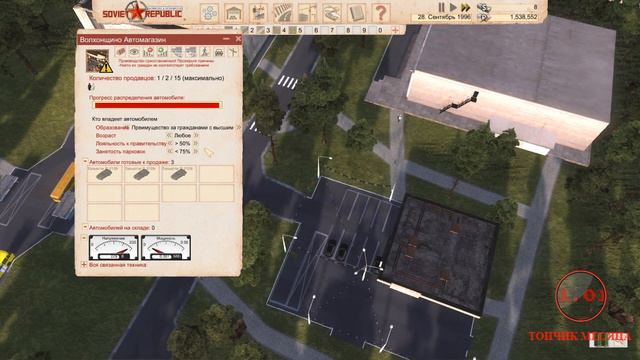Toggle the eye visibility icon in panel
Image resolution: width=640 pixels, height=360 pixels.
[x=134, y=52]
